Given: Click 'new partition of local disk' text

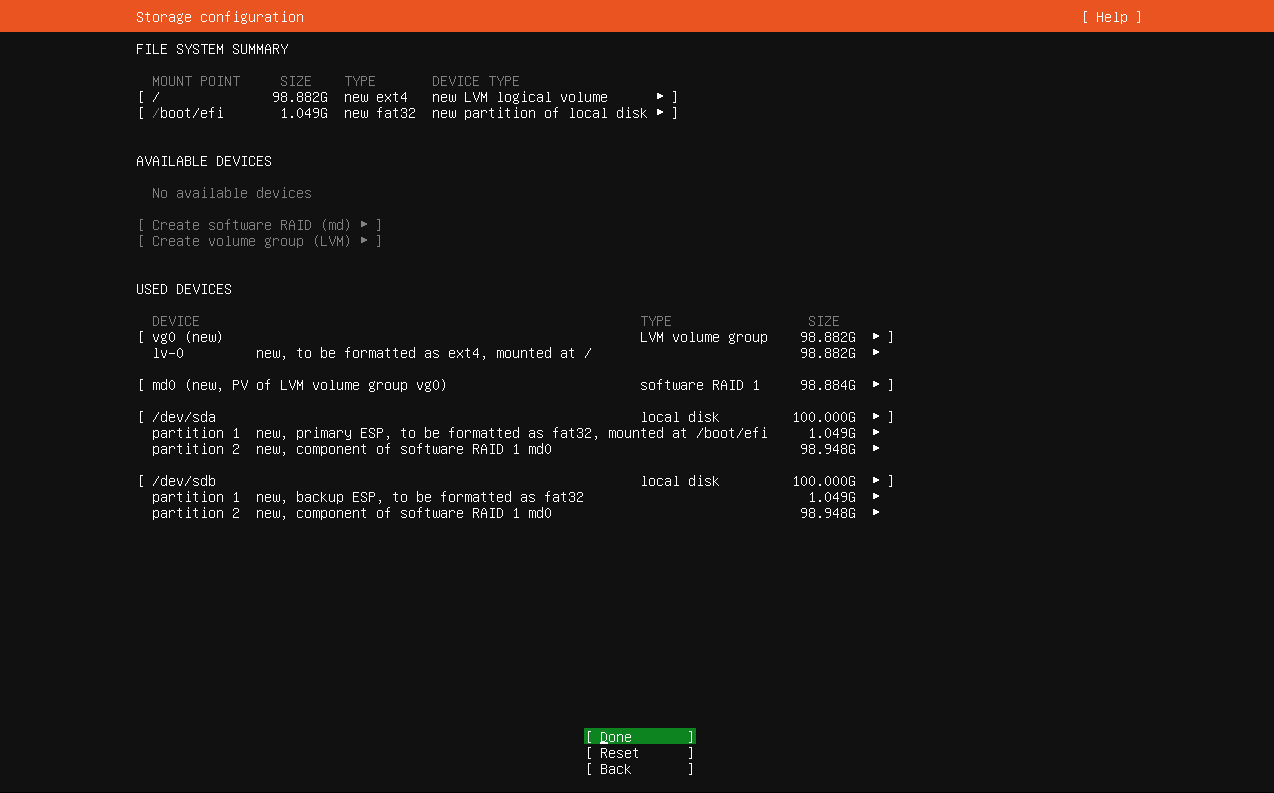Looking at the screenshot, I should tap(540, 113).
